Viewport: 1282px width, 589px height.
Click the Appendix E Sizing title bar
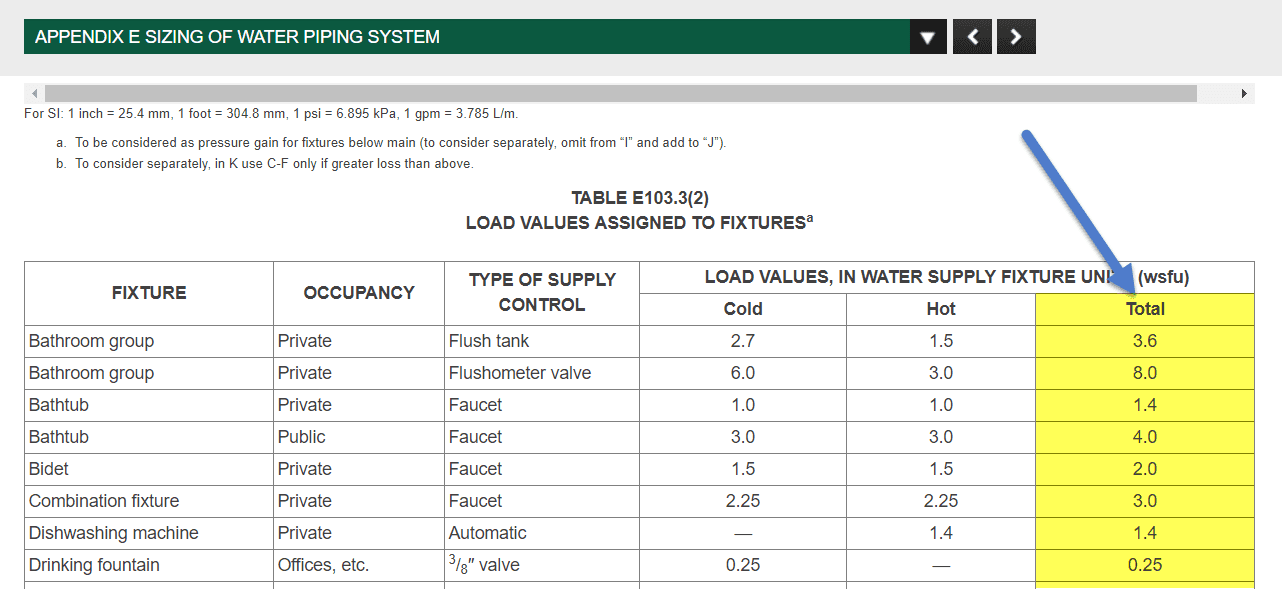coord(466,37)
